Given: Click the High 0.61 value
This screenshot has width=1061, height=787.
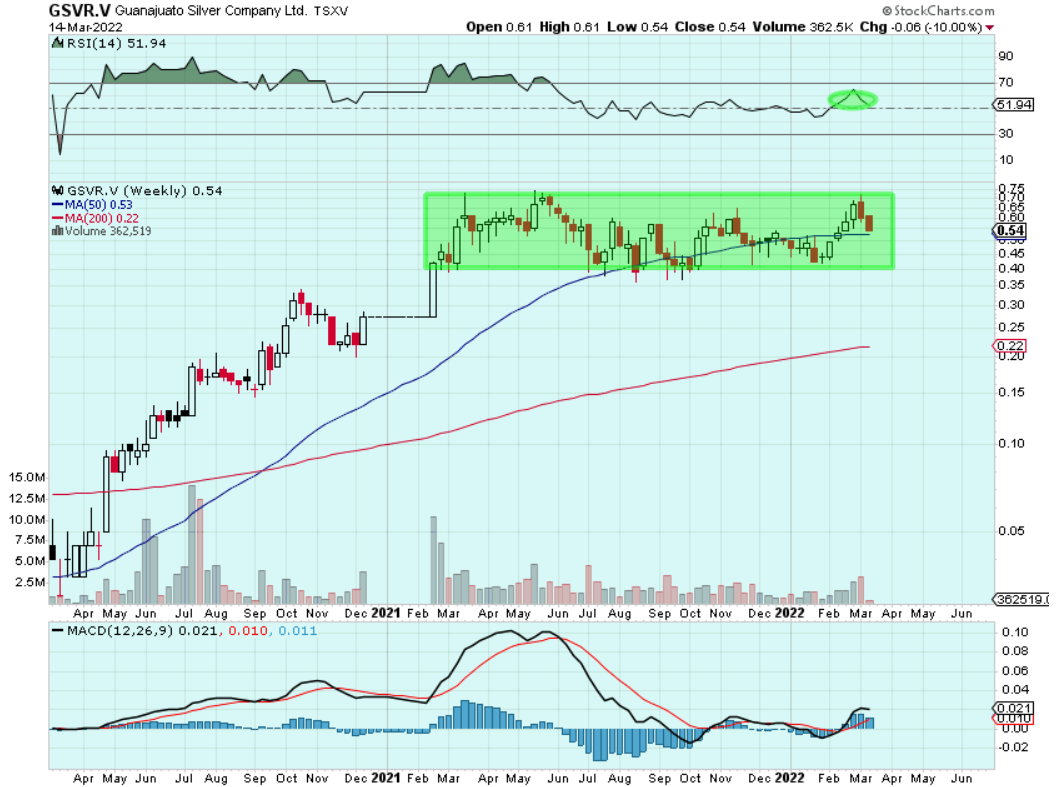Looking at the screenshot, I should tap(569, 27).
